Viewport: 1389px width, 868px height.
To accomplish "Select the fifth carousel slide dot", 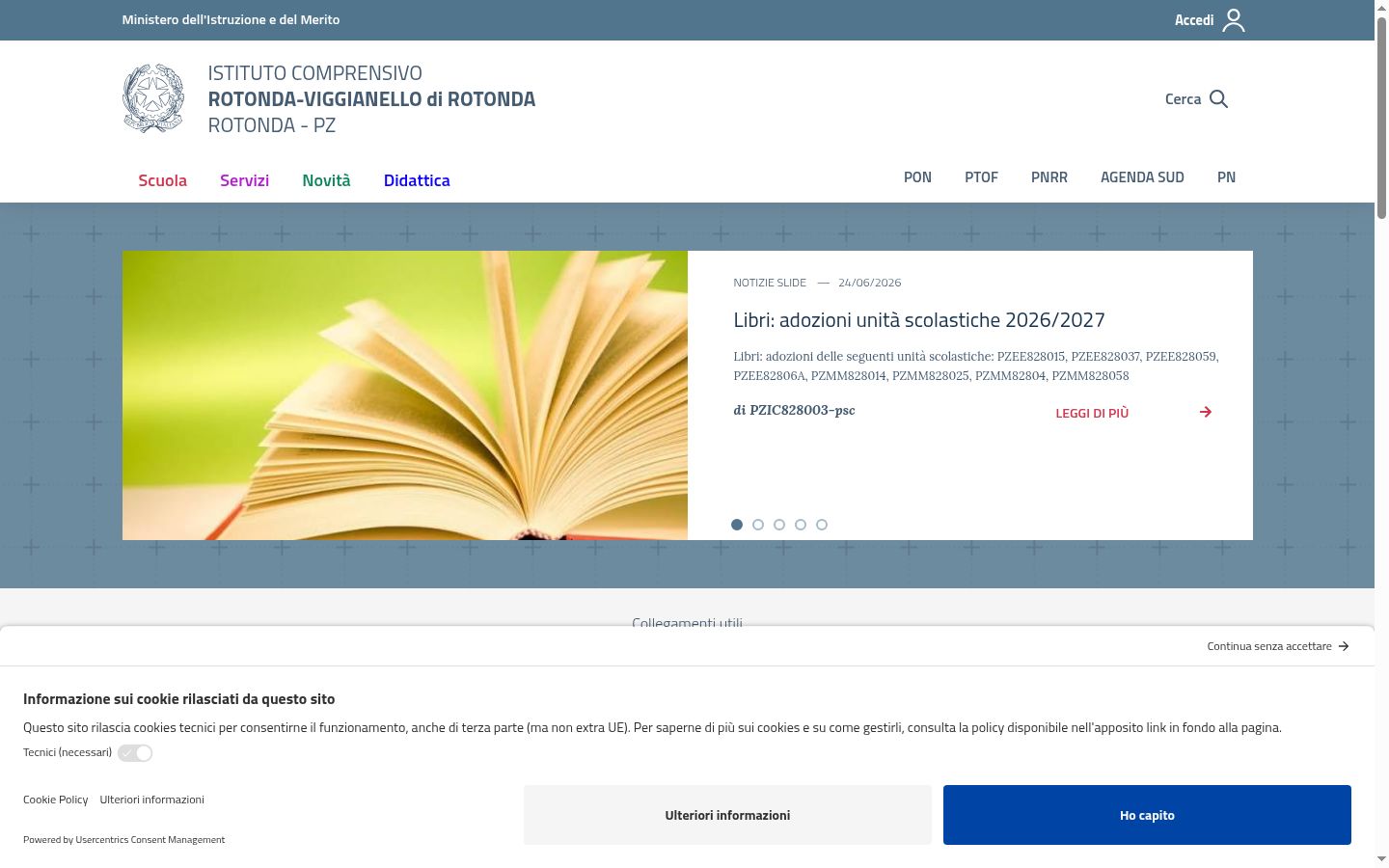I will [x=822, y=525].
